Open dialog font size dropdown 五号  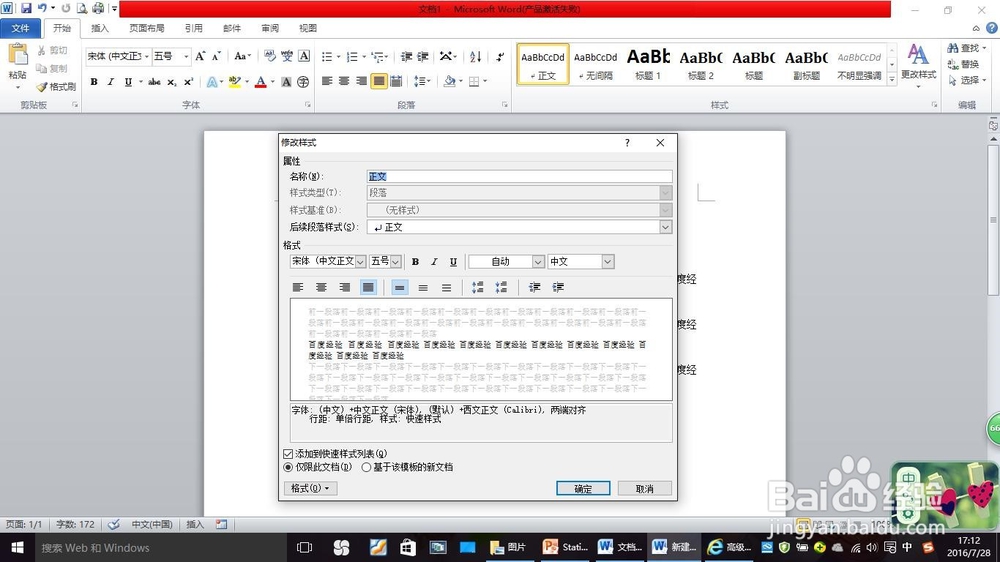pyautogui.click(x=395, y=262)
